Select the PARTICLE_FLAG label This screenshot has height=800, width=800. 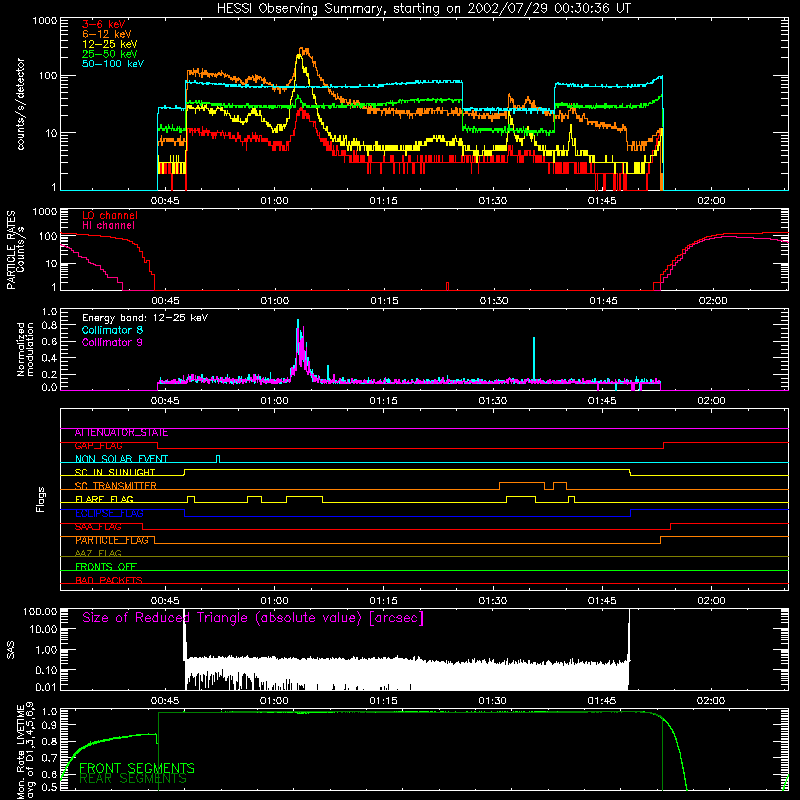coord(112,540)
